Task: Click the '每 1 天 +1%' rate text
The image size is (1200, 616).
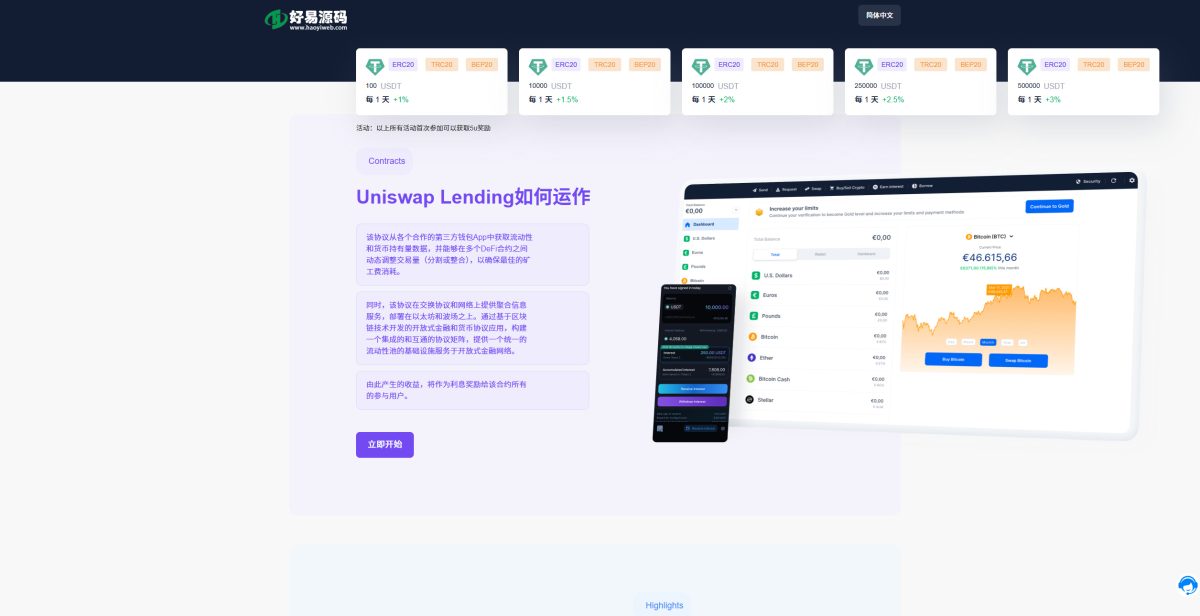Action: click(387, 100)
